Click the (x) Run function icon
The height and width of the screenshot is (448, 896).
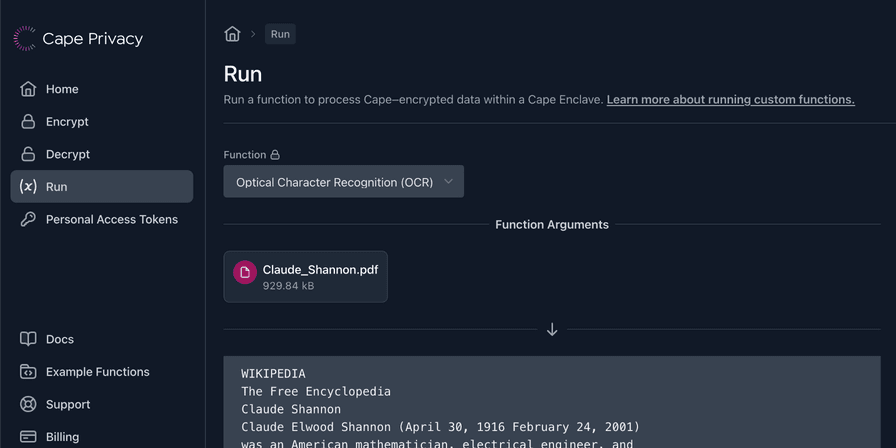(x=28, y=187)
